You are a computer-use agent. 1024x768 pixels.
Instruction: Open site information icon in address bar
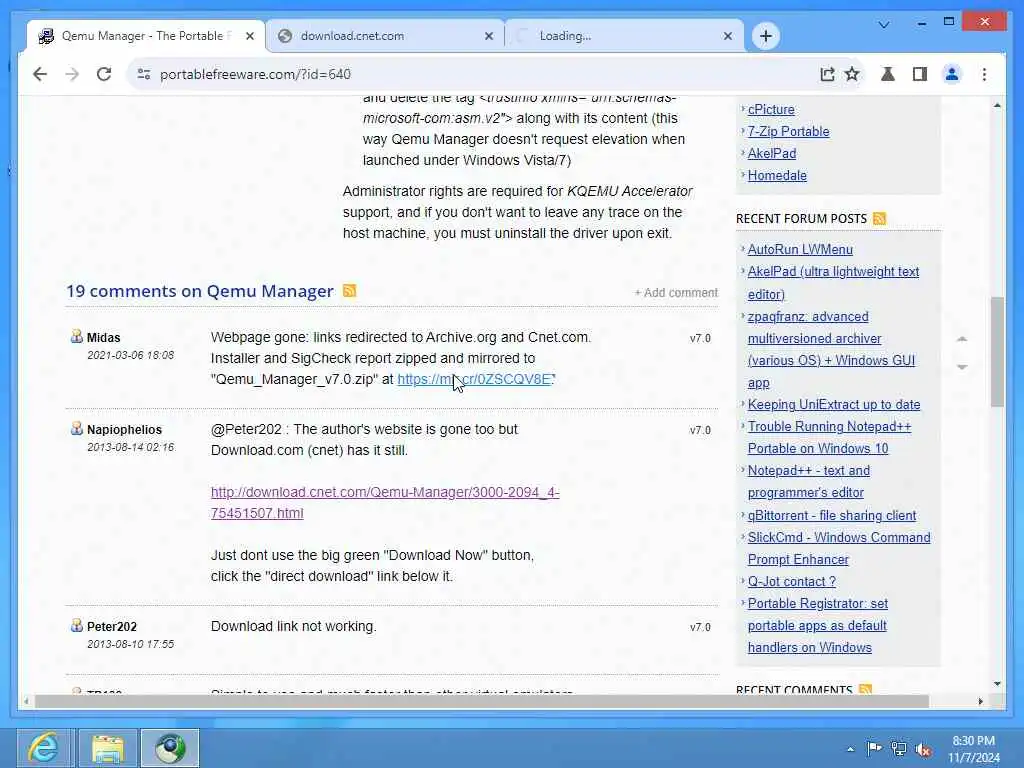[144, 74]
